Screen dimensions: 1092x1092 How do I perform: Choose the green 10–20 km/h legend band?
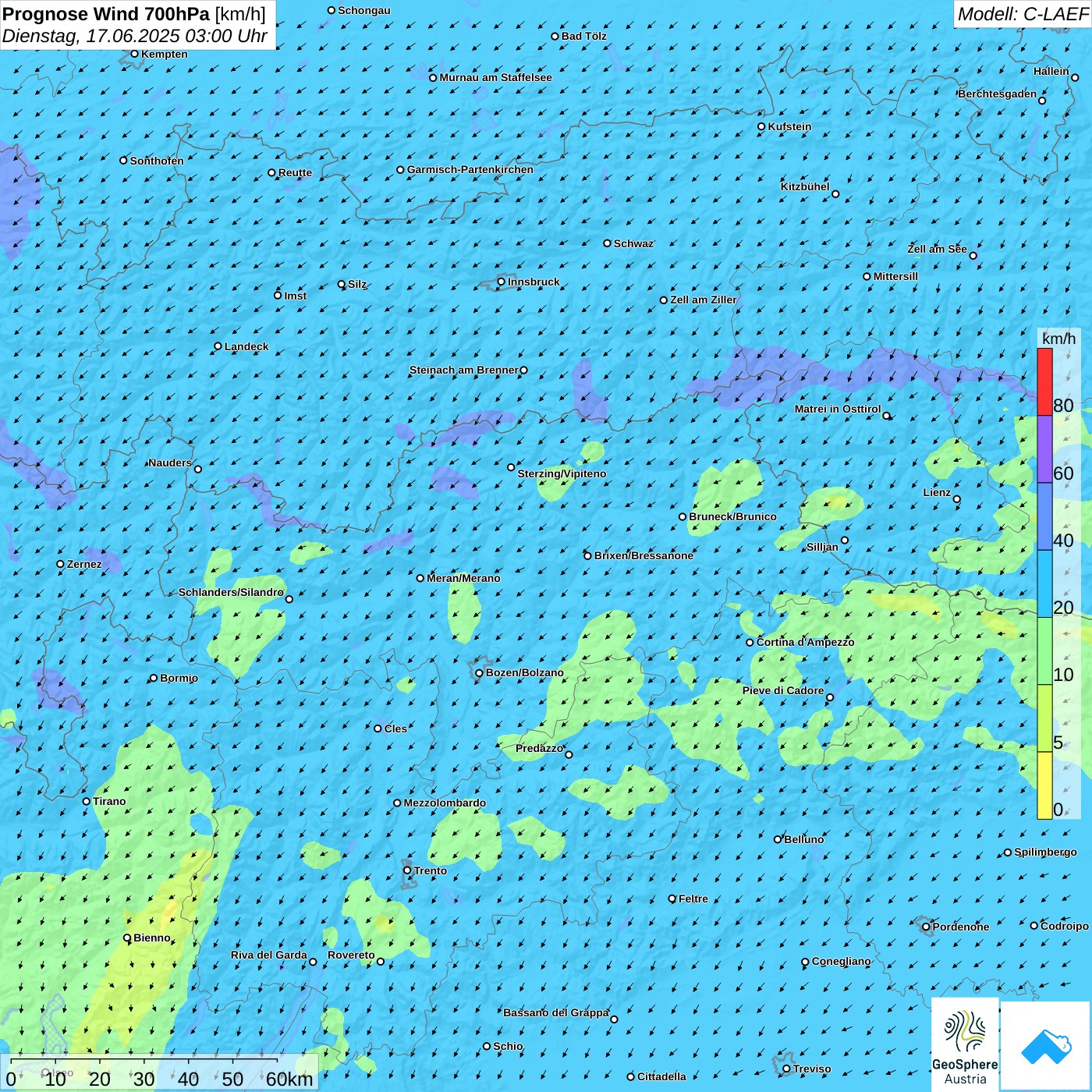(1044, 651)
